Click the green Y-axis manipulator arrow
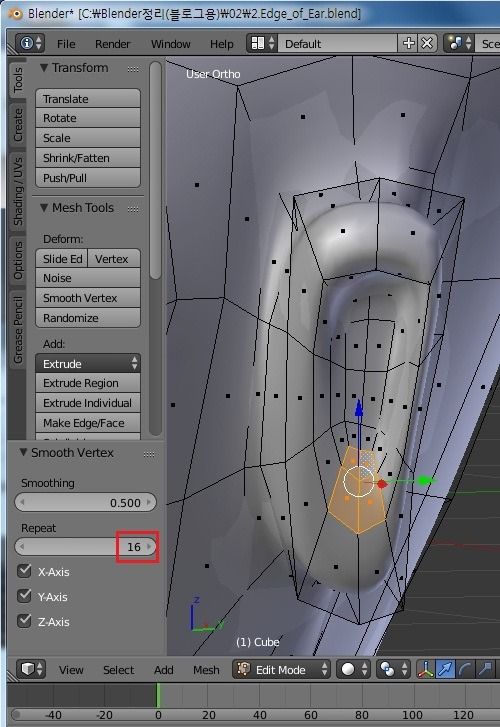This screenshot has height=727, width=500. (424, 481)
